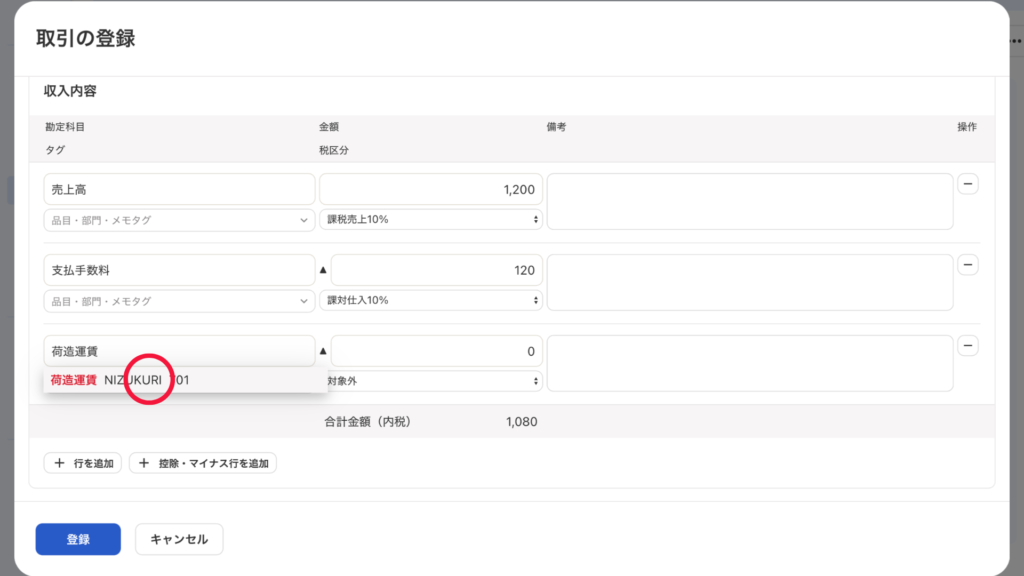The image size is (1024, 576).
Task: Click the 備考 text area for 売上高 row
Action: [750, 201]
